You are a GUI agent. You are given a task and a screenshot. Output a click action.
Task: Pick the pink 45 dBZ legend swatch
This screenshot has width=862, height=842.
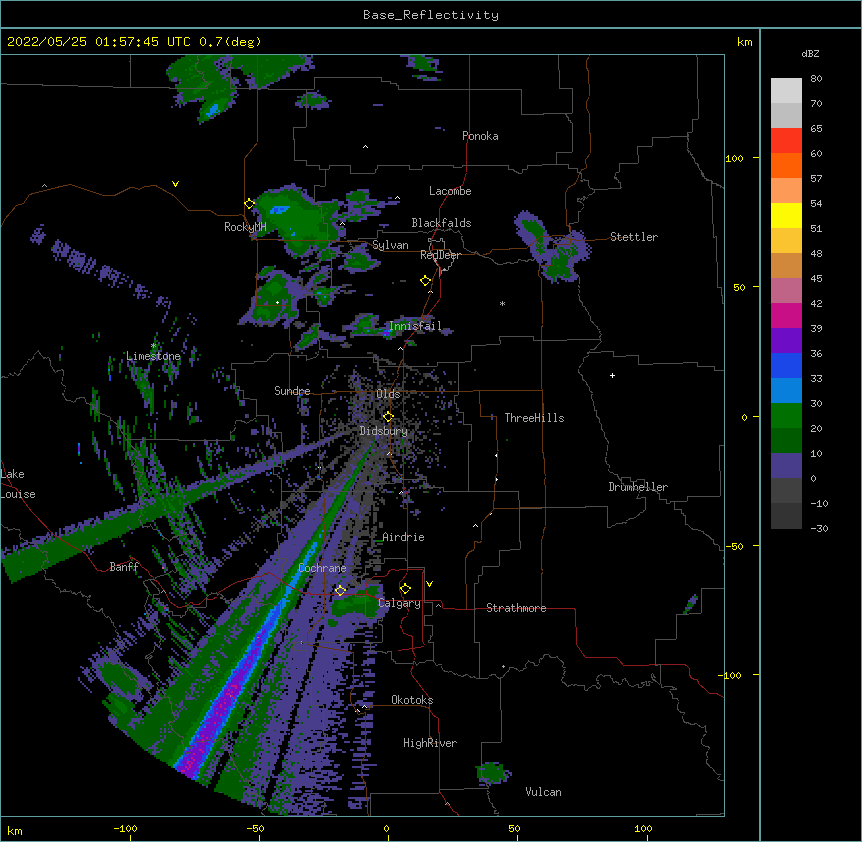[786, 291]
